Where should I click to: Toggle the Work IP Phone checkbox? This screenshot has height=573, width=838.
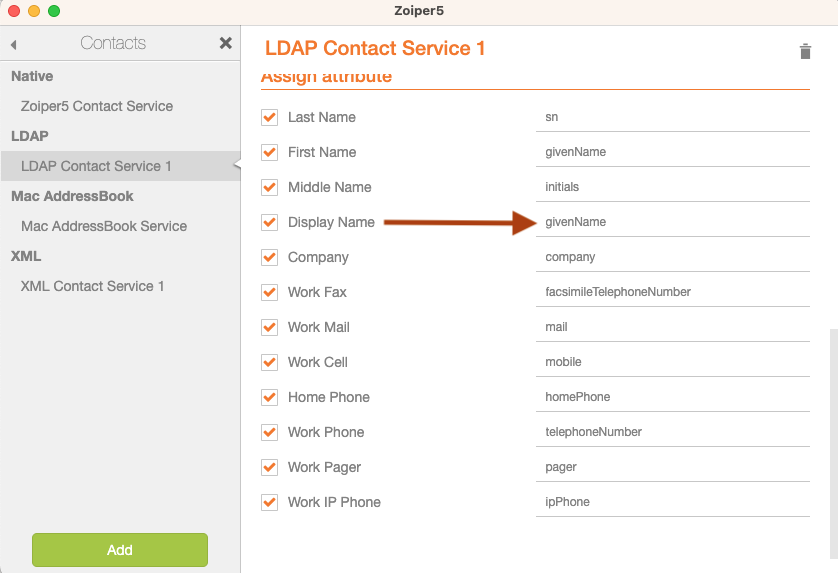tap(269, 502)
